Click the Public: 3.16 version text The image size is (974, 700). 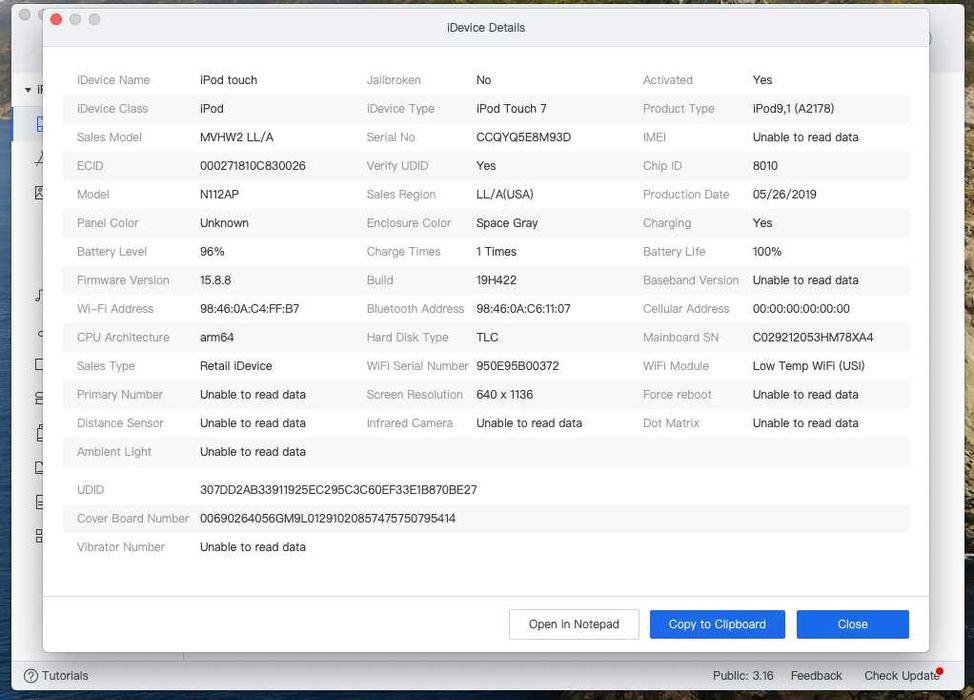click(x=743, y=676)
